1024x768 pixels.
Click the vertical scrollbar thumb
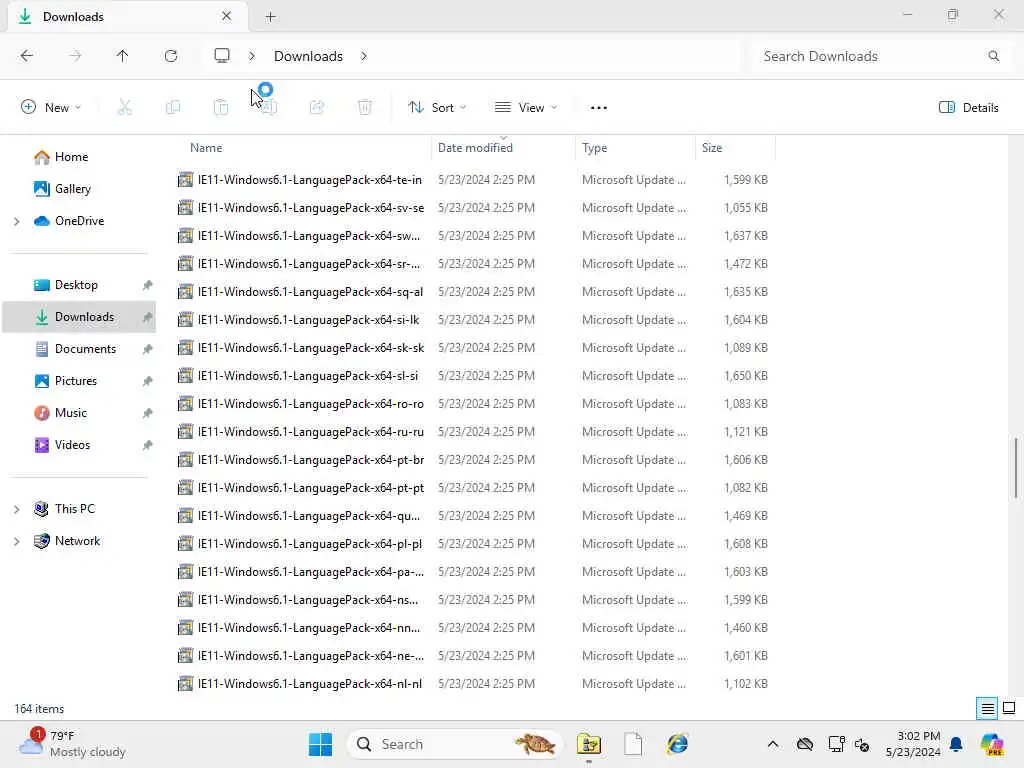point(1016,468)
